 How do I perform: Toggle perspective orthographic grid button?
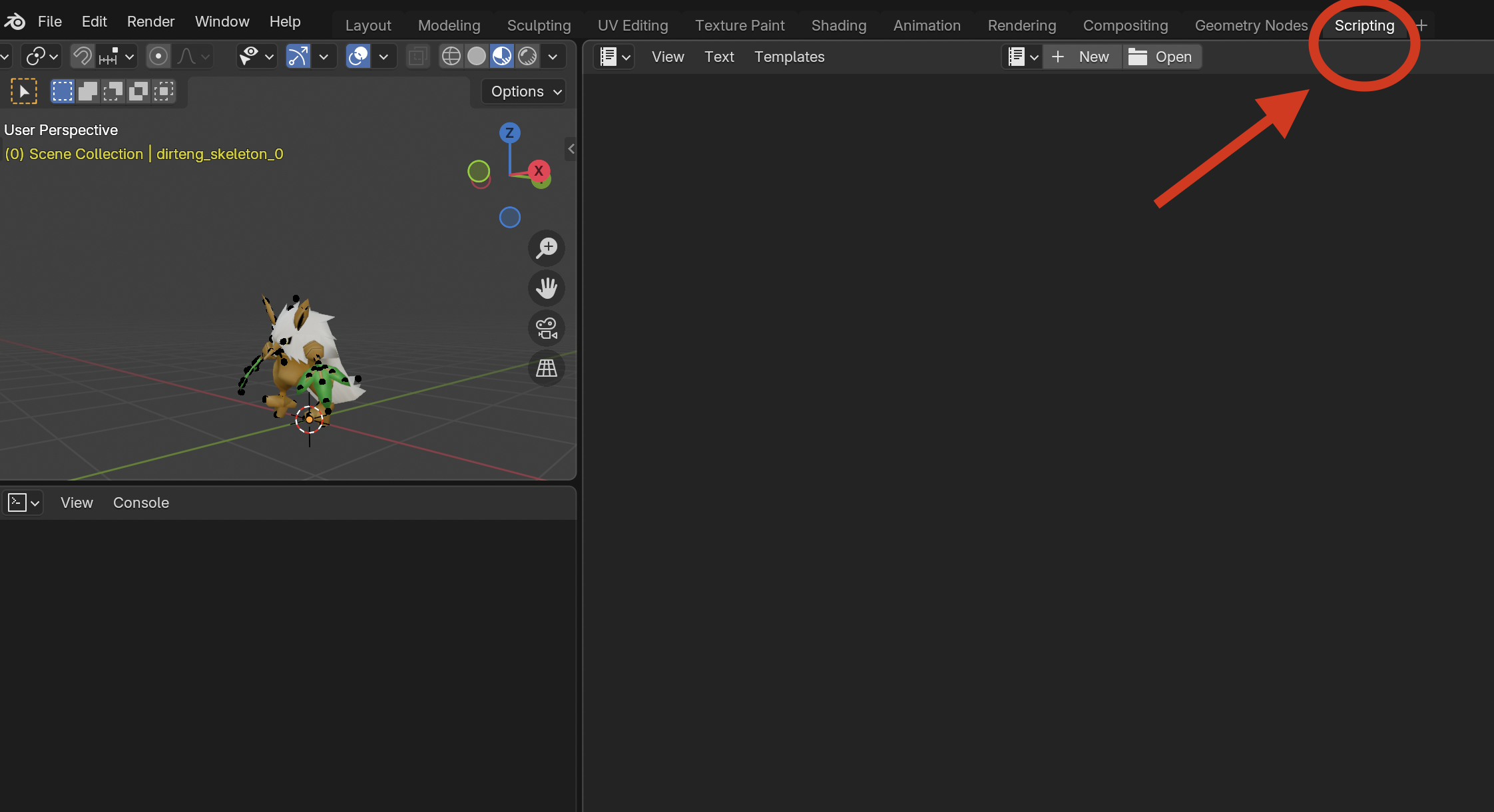click(547, 367)
